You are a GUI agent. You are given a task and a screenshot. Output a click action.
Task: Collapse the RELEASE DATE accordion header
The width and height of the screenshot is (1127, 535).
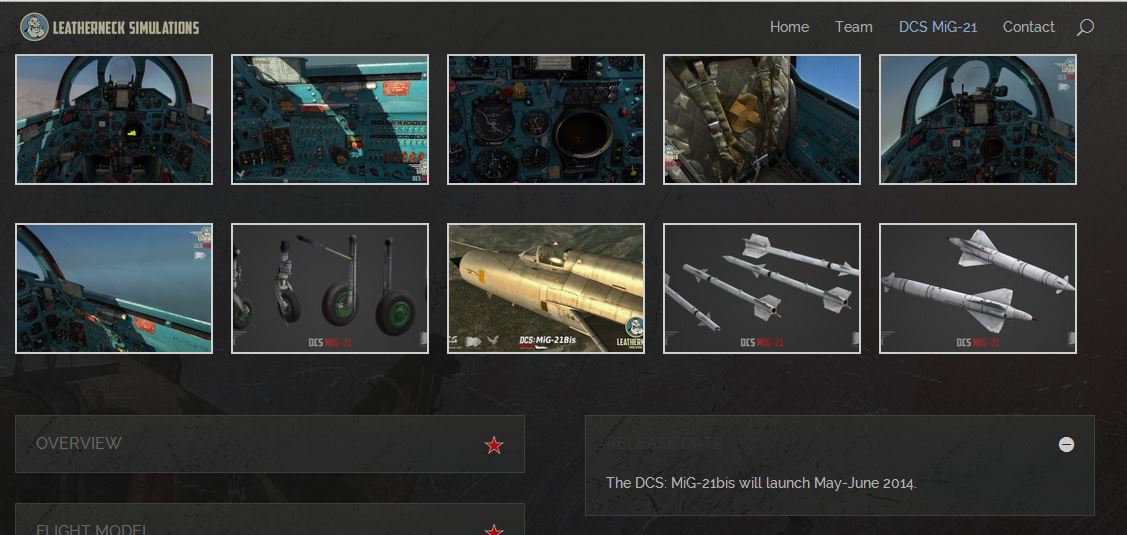[x=840, y=444]
